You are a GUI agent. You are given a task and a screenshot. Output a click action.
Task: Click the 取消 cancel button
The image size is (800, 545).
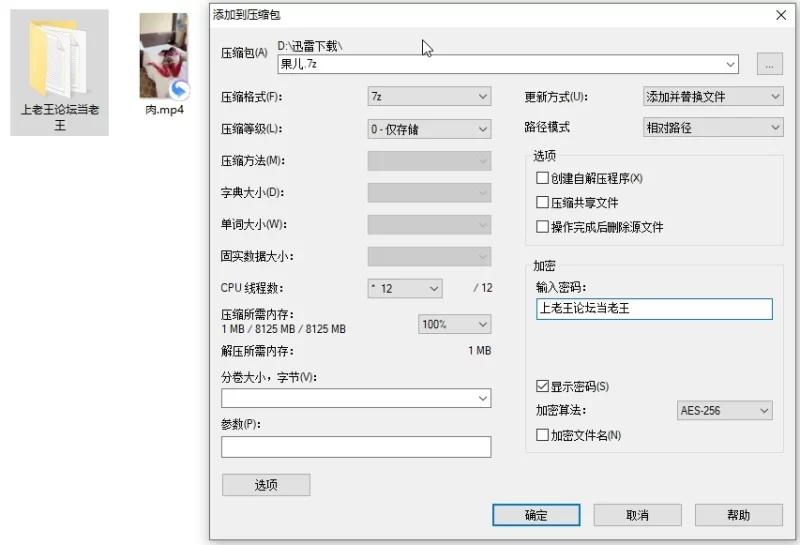(x=637, y=515)
